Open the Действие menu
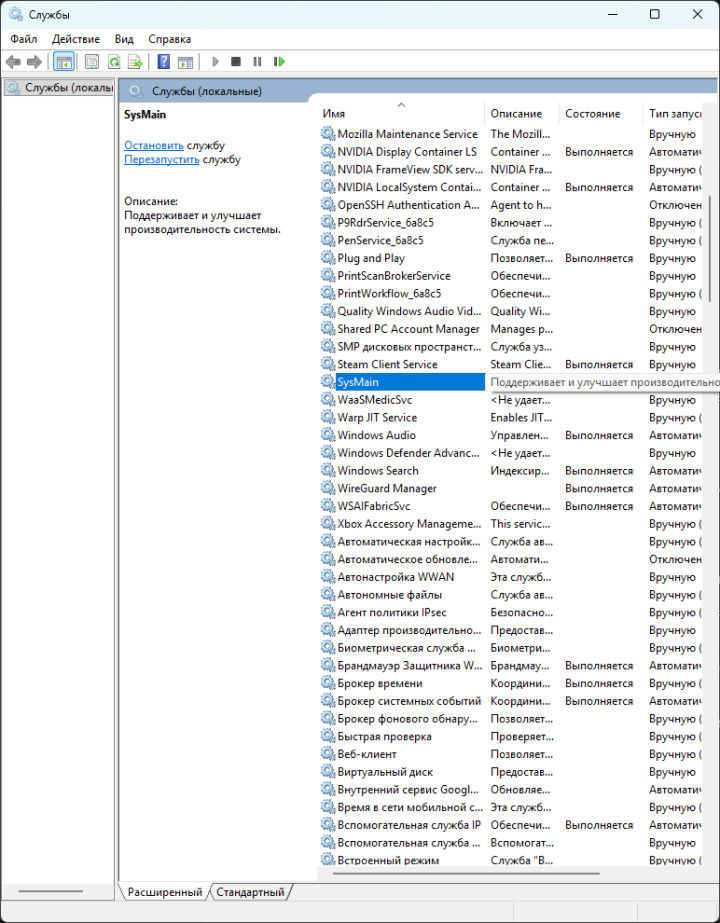This screenshot has width=720, height=923. (x=75, y=39)
